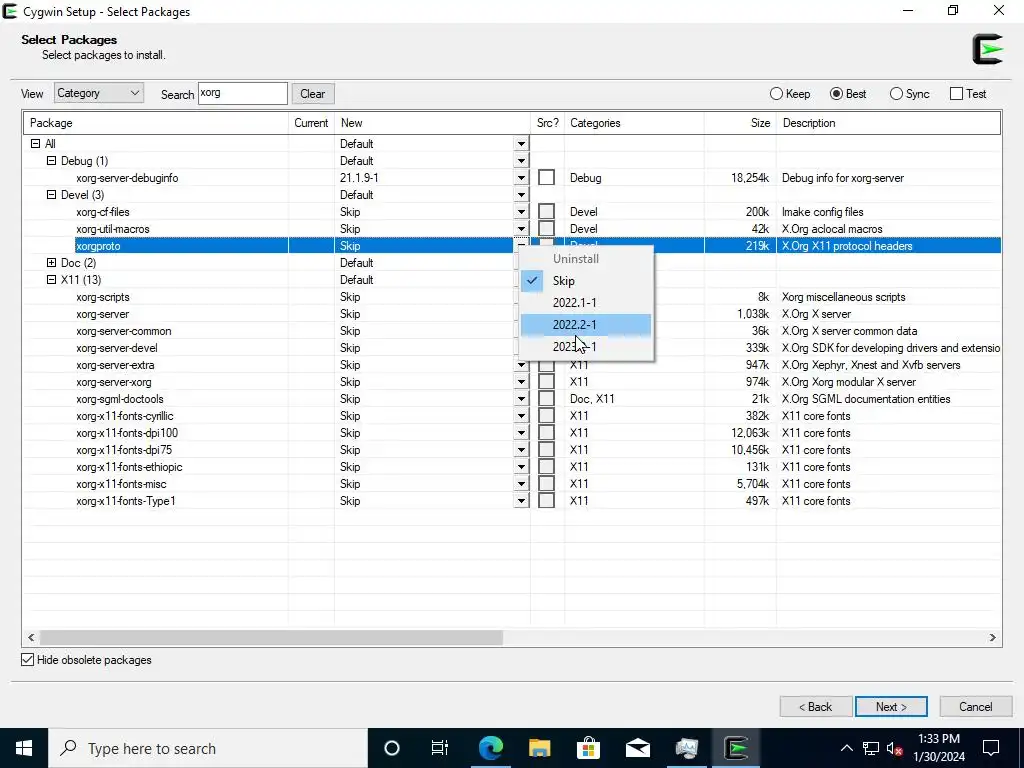Open File Explorer from the taskbar
Screen dimensions: 1024x768
539,748
